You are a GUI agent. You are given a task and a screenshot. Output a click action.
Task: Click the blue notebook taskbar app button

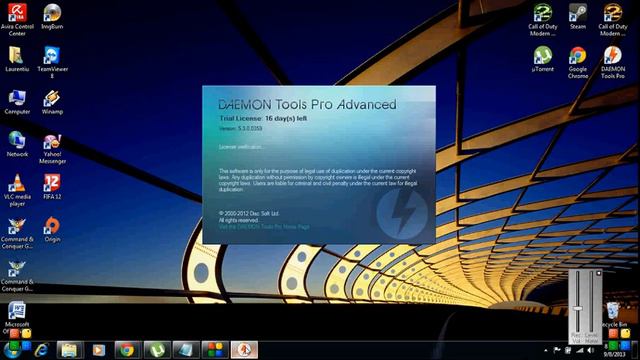186,350
